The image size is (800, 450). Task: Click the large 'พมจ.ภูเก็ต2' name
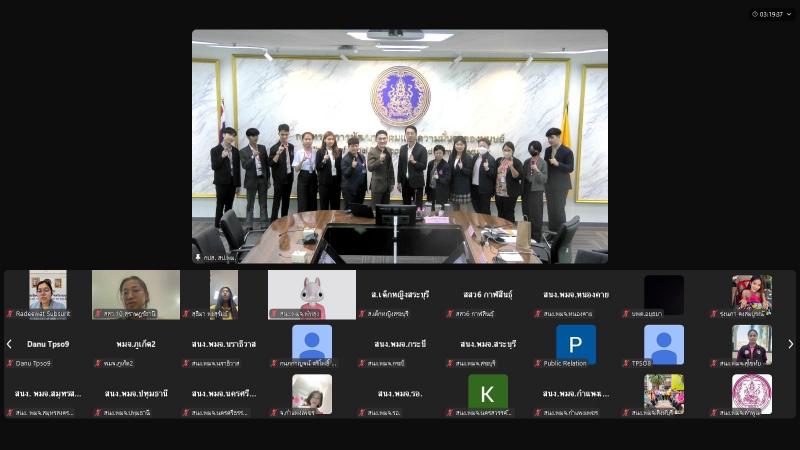click(x=136, y=344)
